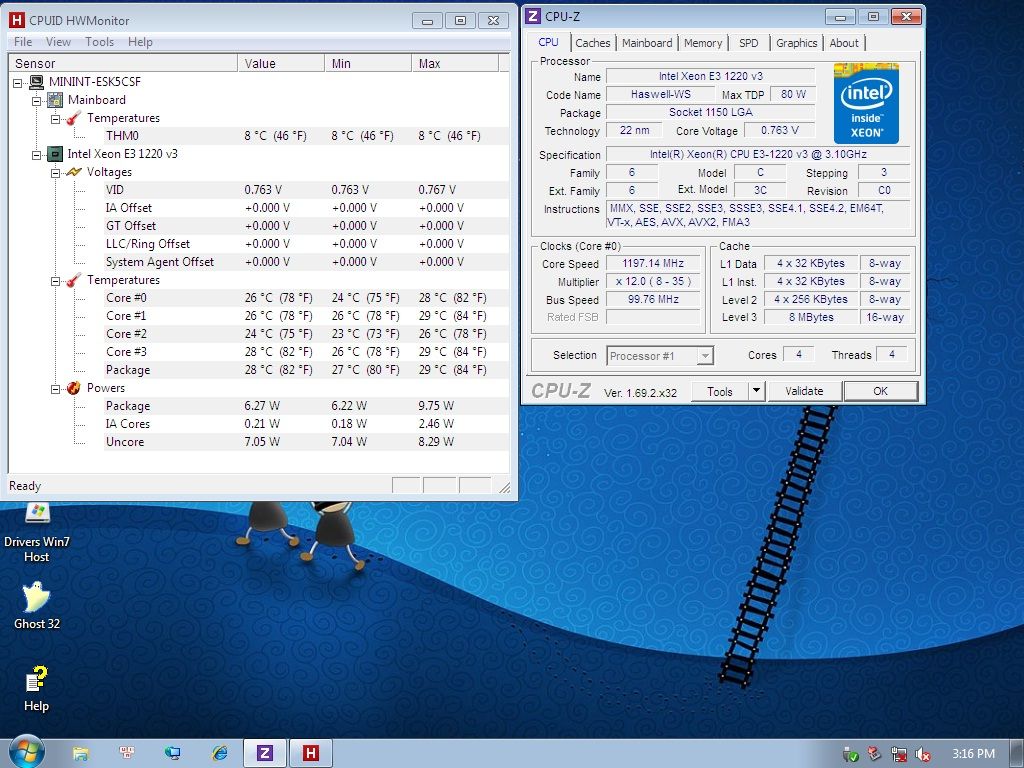This screenshot has height=768, width=1024.
Task: Open CPU-Z from the taskbar
Action: [x=264, y=753]
